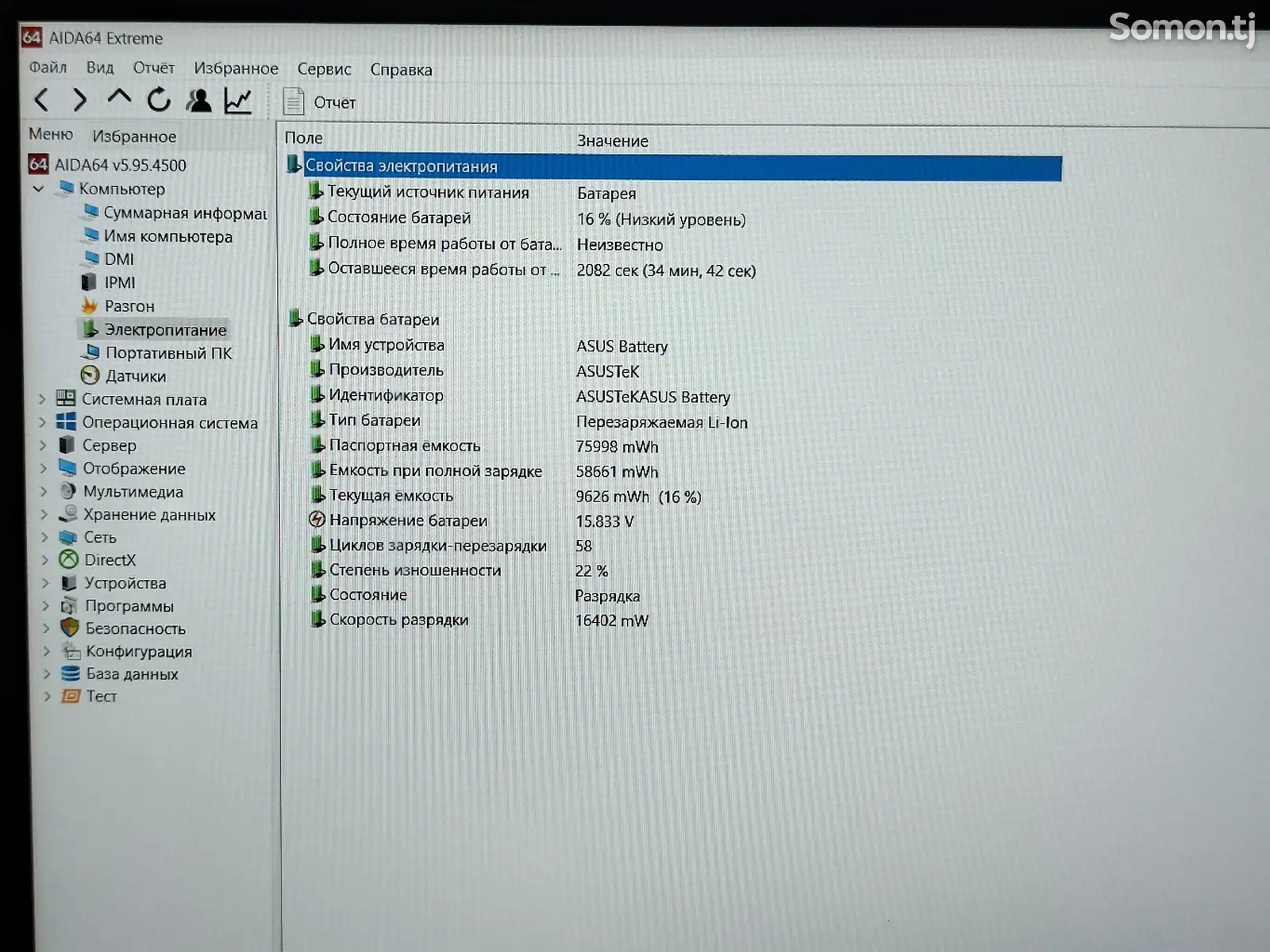Select the IPMI tree icon
This screenshot has height=952, width=1270.
tap(89, 282)
